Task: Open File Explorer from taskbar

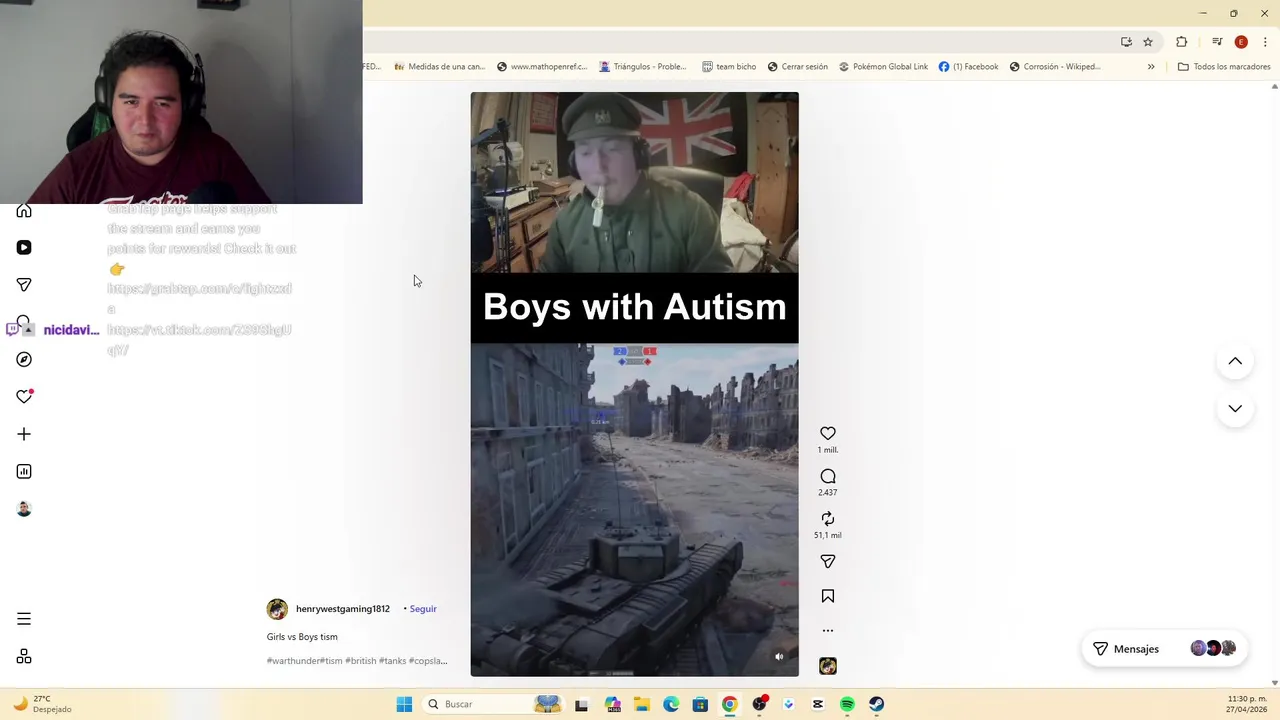Action: click(641, 704)
